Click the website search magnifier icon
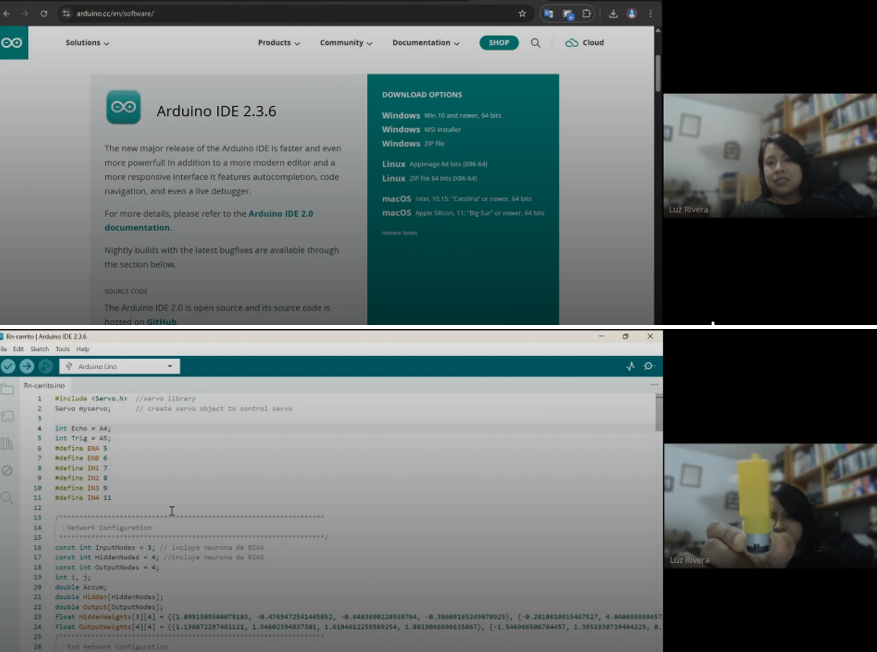Screen dimensions: 877x652 tap(535, 43)
